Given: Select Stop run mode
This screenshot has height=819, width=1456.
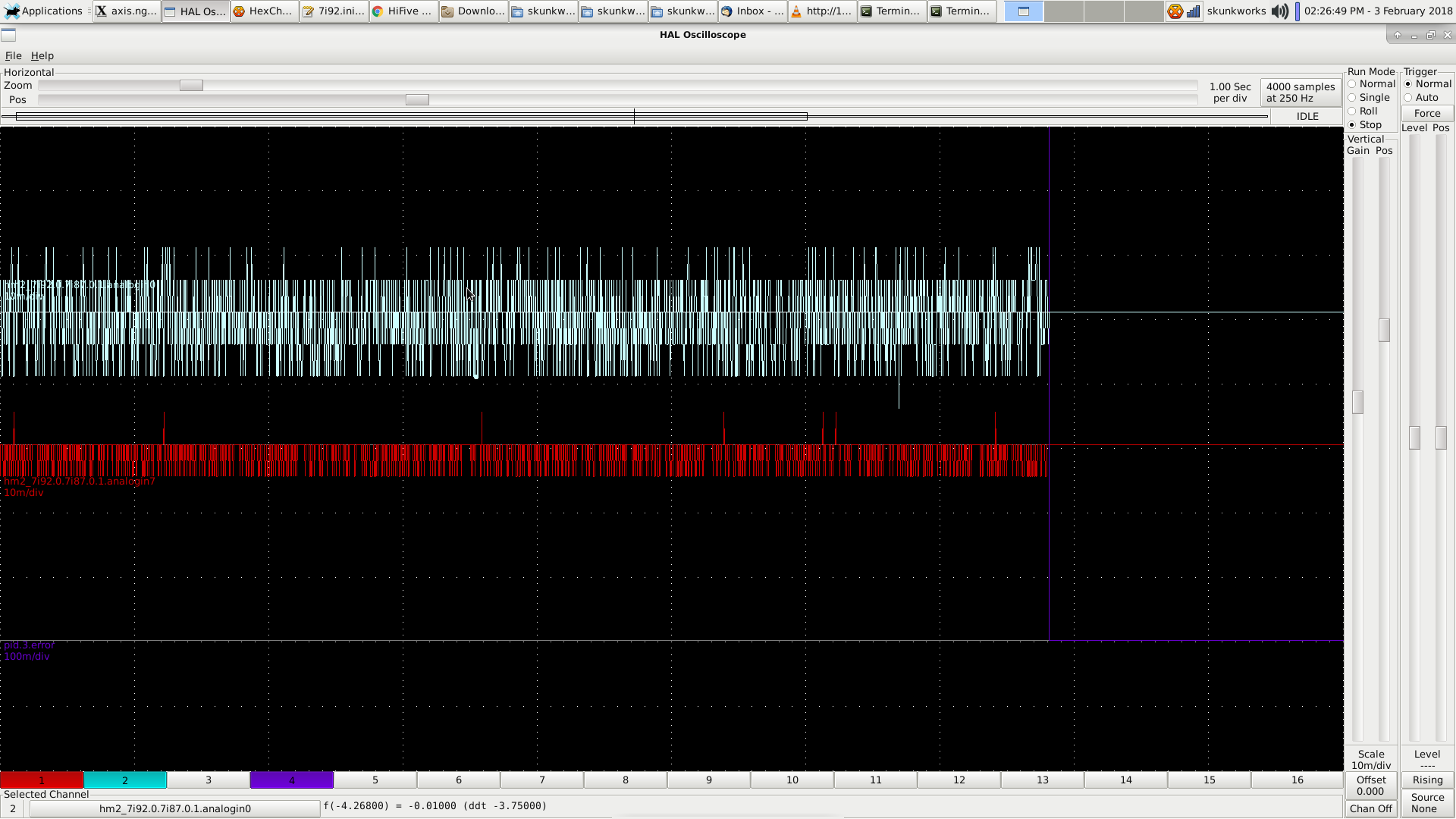Looking at the screenshot, I should point(1364,125).
